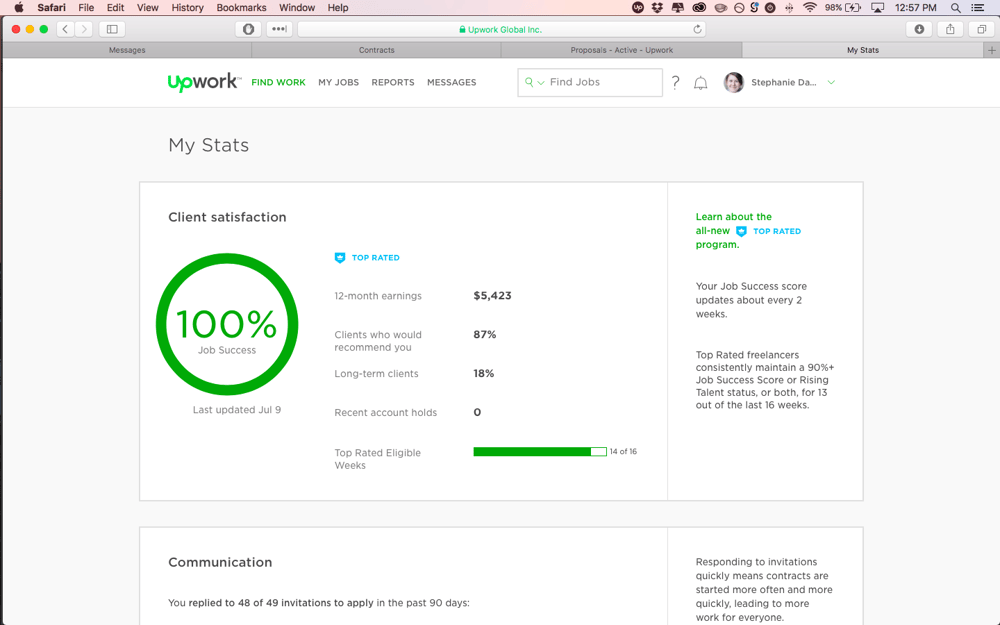Open the Wi-Fi status menu
This screenshot has width=1000, height=625.
810,8
